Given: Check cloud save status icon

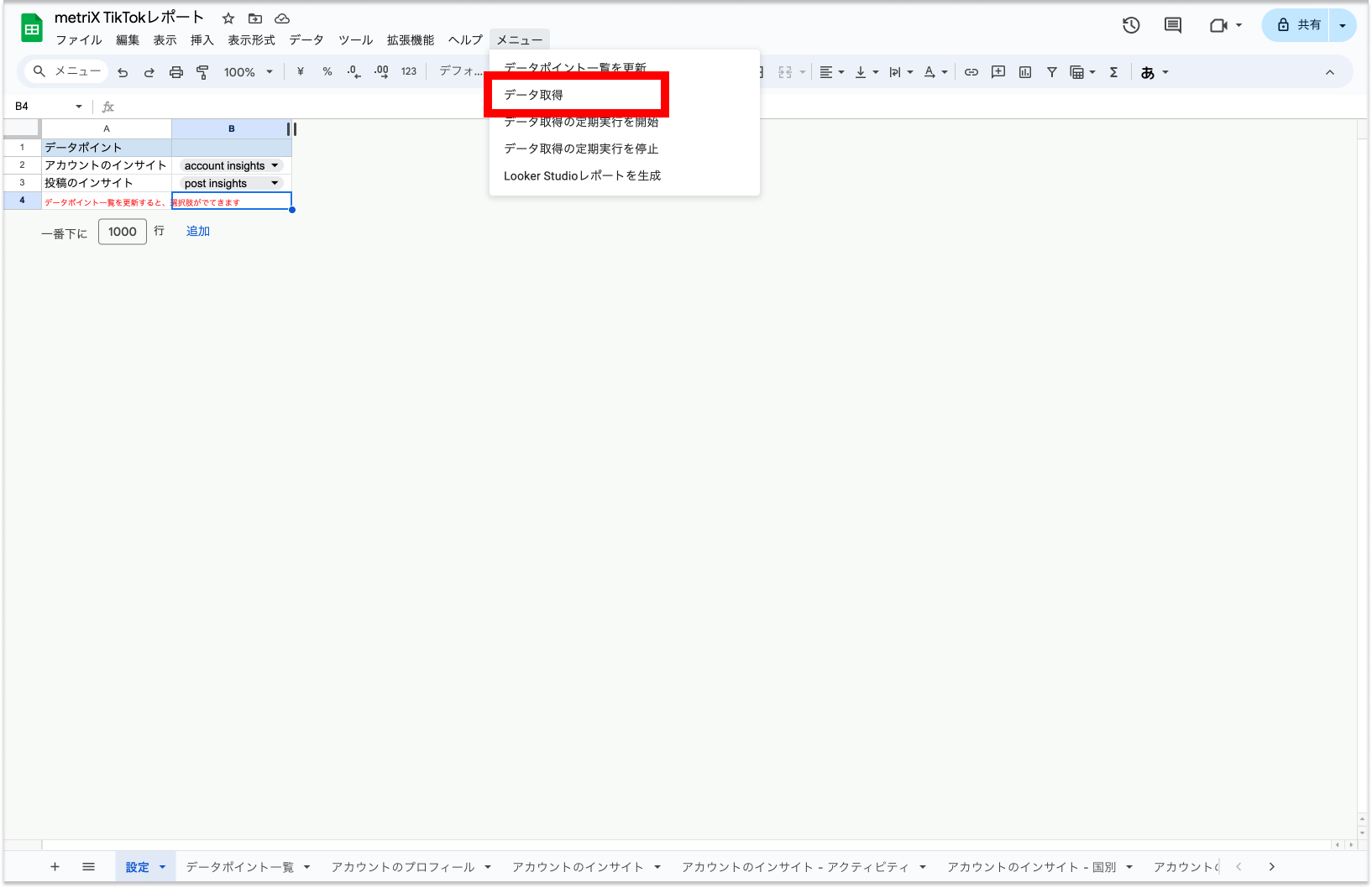Looking at the screenshot, I should [x=282, y=18].
